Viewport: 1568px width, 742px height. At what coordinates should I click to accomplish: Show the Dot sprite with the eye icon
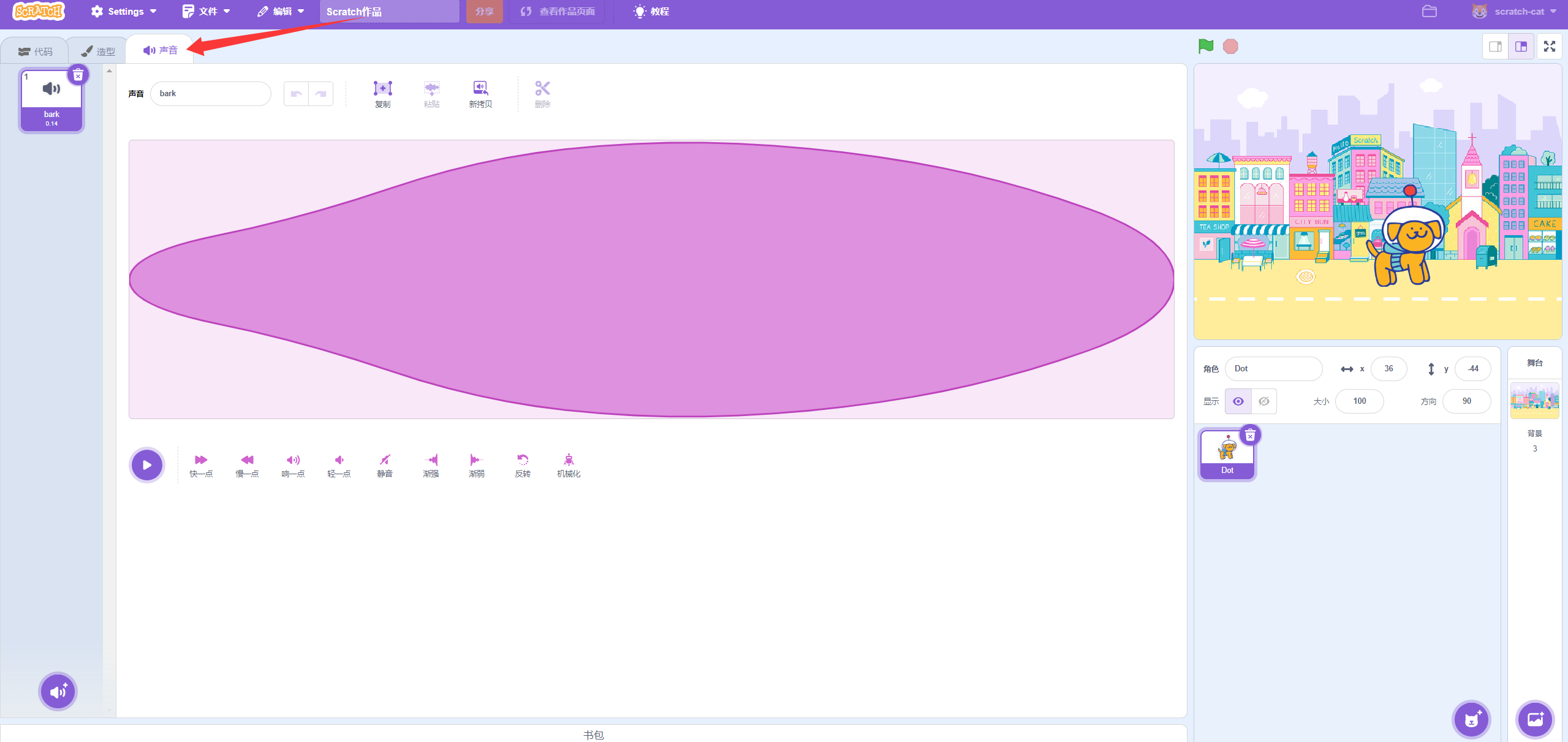[x=1238, y=401]
